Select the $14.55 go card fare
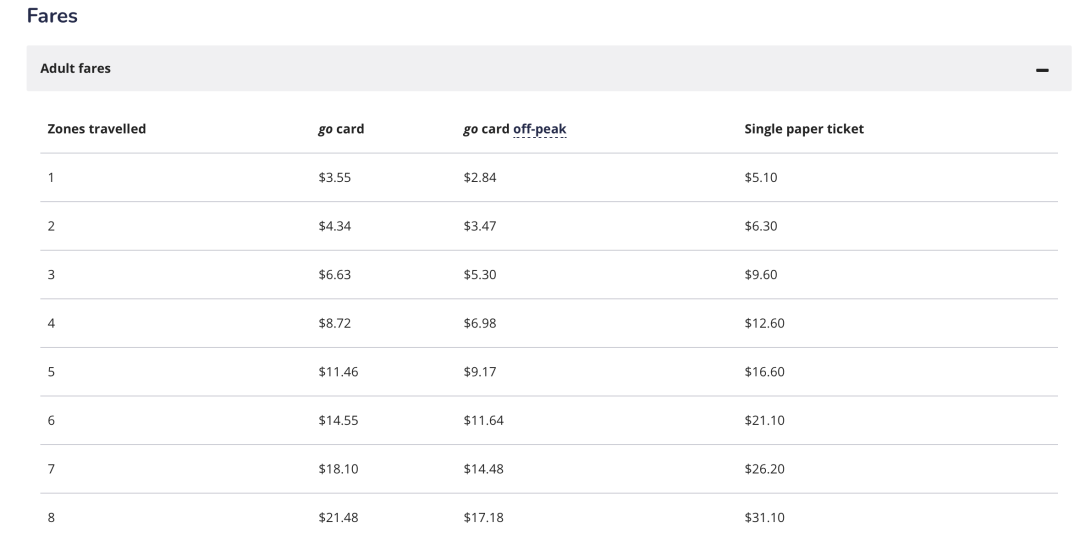This screenshot has width=1080, height=550. click(x=338, y=421)
